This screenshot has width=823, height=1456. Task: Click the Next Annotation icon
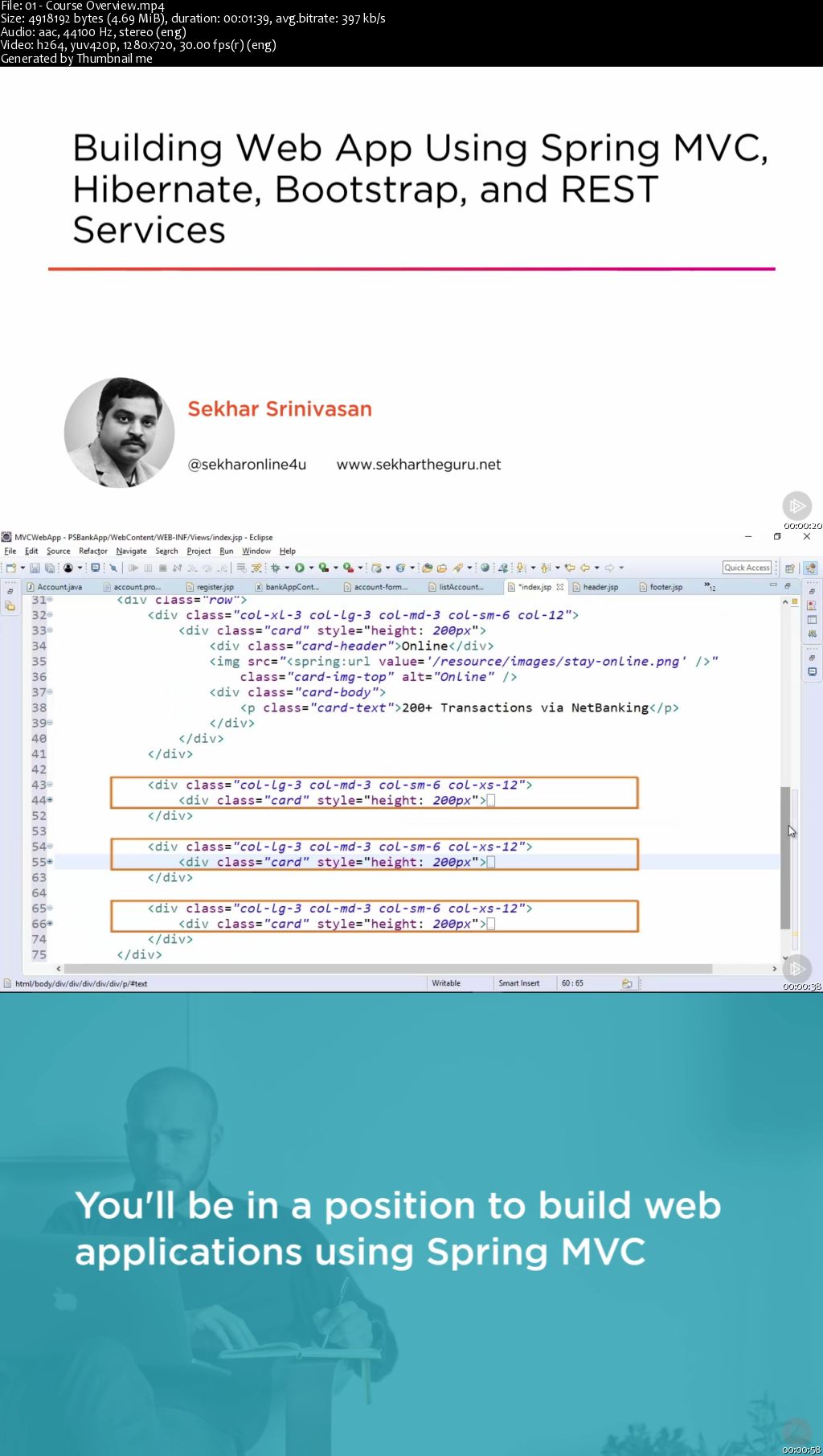pos(520,568)
